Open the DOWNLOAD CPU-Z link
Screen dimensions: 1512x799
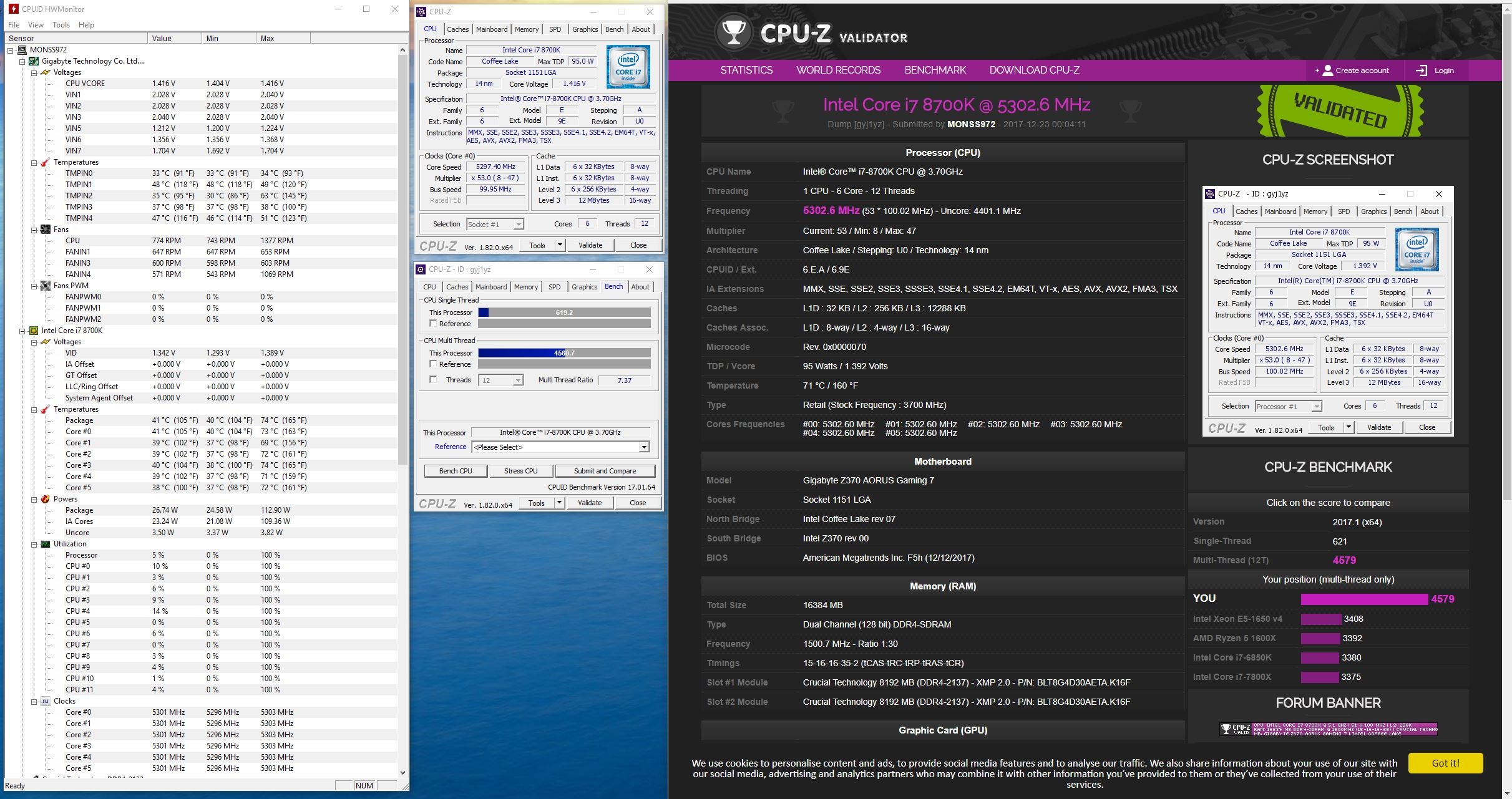point(1034,70)
